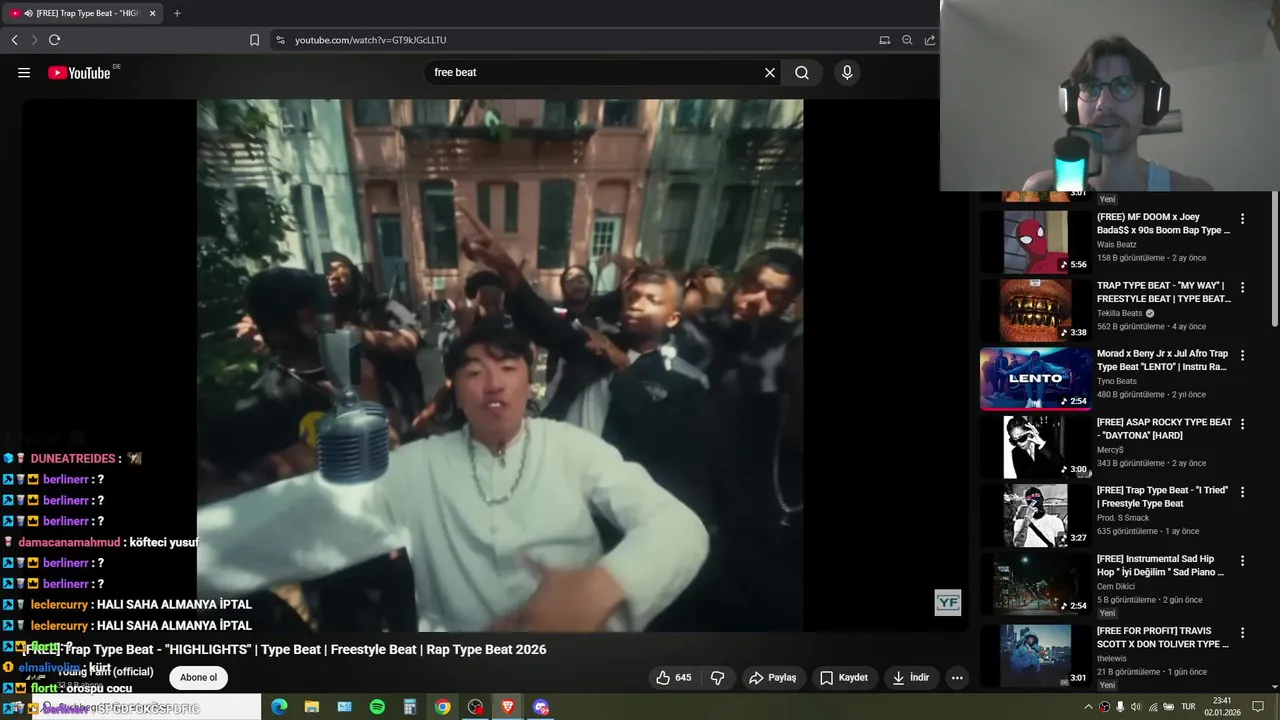Open 'TRAP TYPE BEAT - MY WAY' gold teeth thumbnail
The image size is (1280, 720).
pyautogui.click(x=1036, y=310)
